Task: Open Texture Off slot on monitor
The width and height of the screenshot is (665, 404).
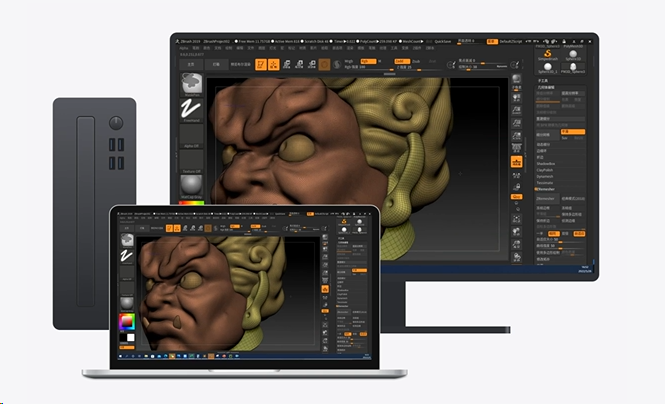Action: 191,161
